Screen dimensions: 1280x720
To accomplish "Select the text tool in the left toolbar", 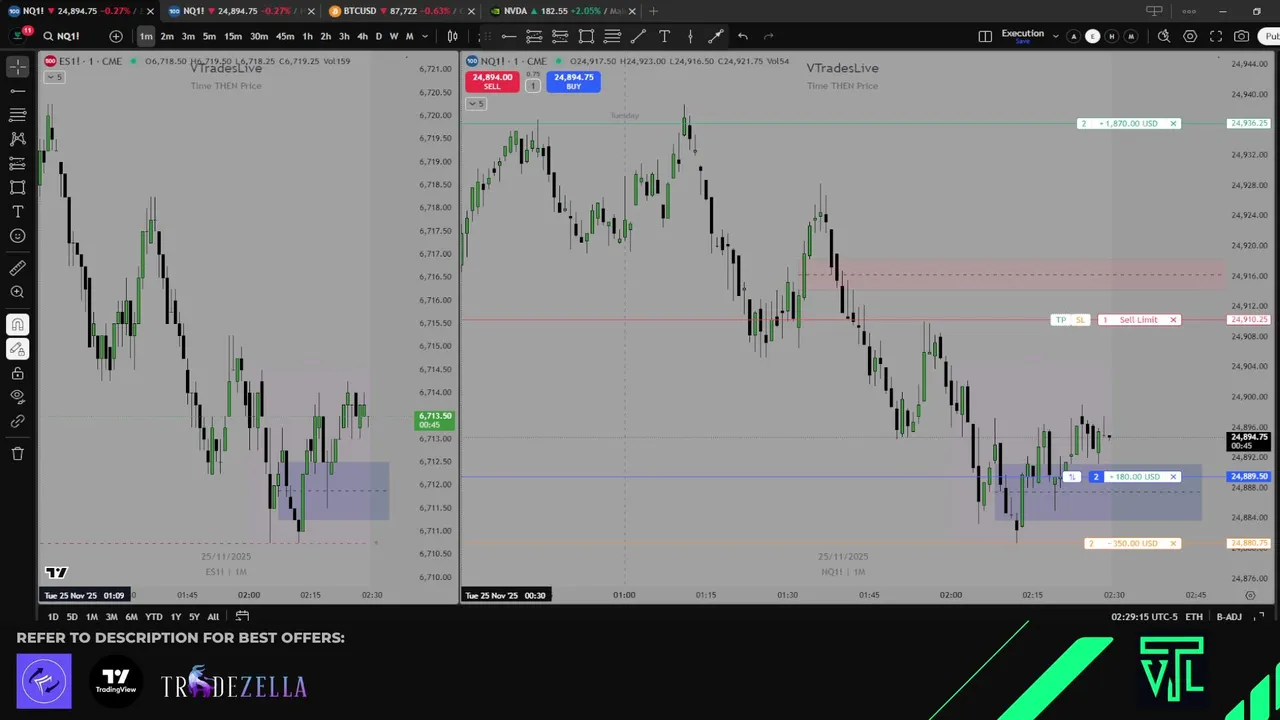I will (x=18, y=212).
